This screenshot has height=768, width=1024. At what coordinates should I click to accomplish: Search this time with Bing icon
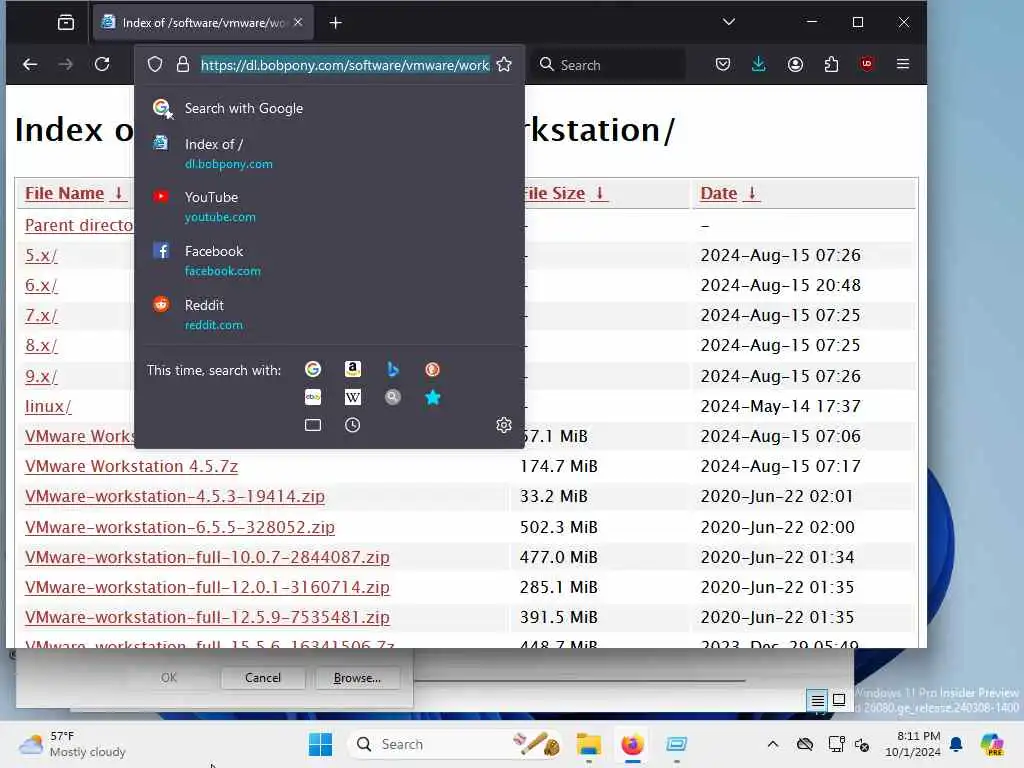coord(392,370)
